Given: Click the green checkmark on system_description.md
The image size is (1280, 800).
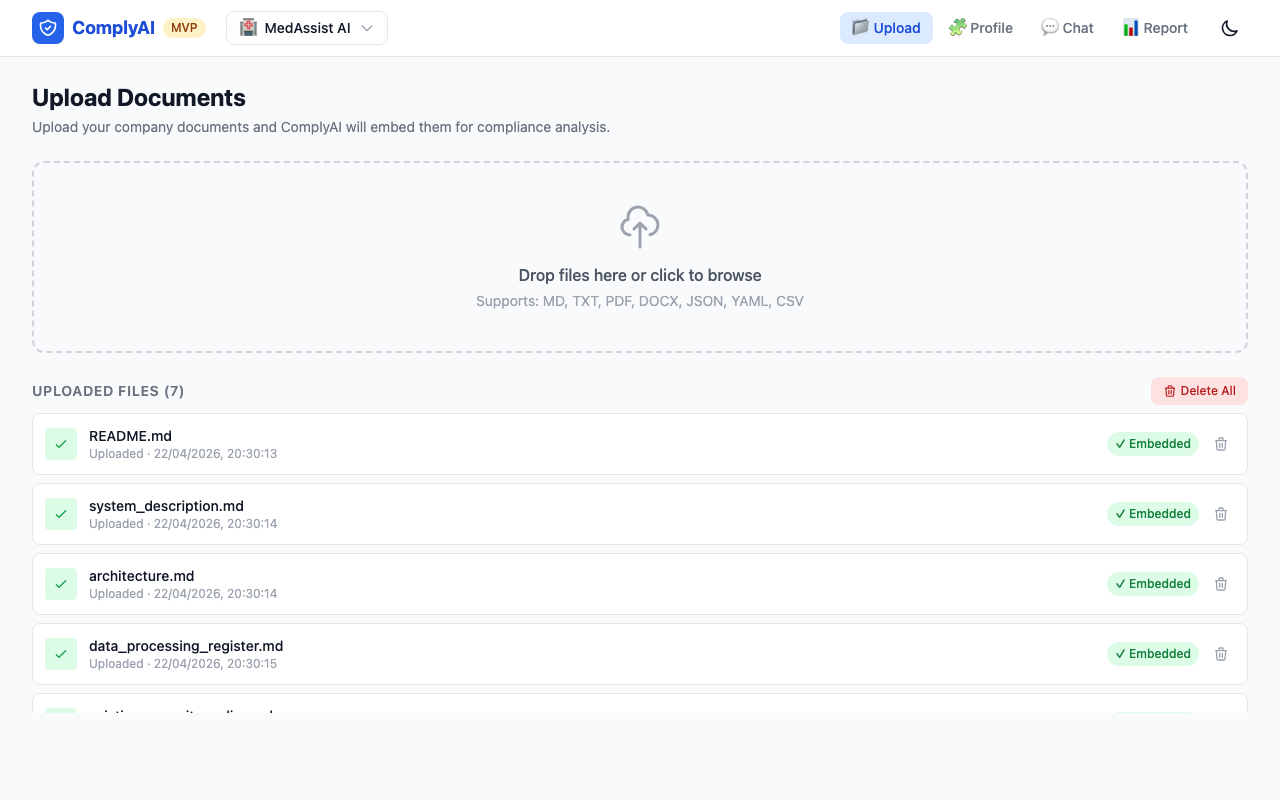Looking at the screenshot, I should [x=61, y=514].
